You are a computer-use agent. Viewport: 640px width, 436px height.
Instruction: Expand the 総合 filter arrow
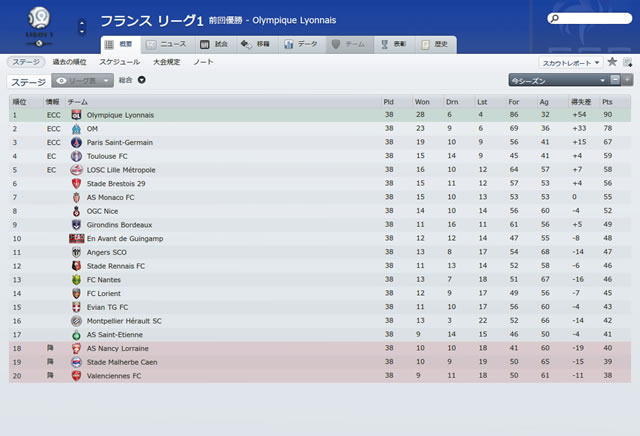[142, 80]
